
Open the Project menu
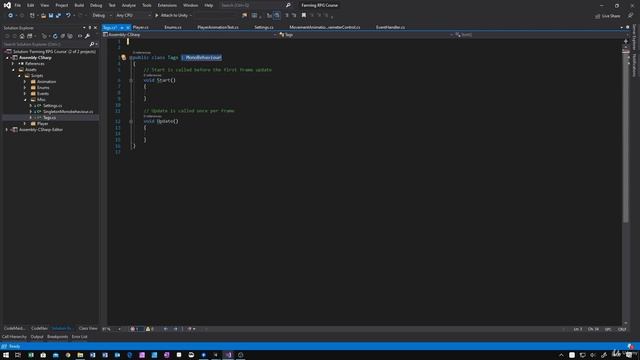[x=62, y=5]
